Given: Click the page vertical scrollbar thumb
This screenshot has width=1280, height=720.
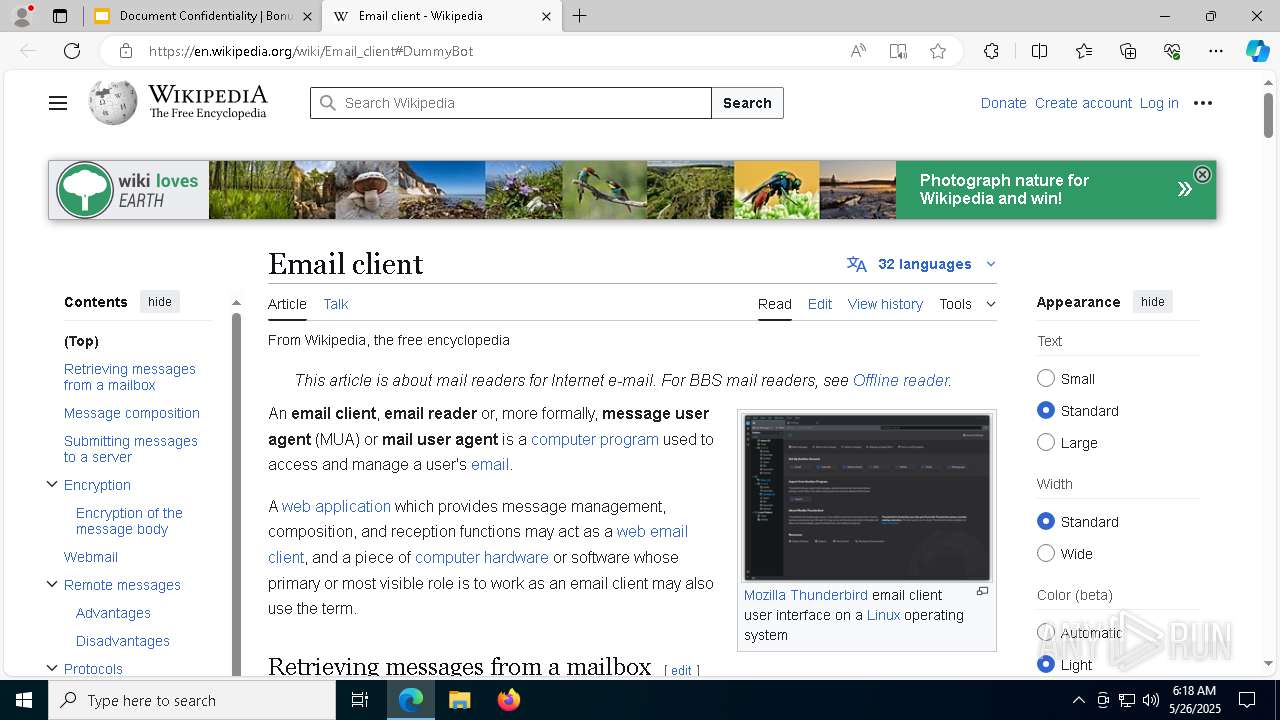Looking at the screenshot, I should pos(1268,115).
